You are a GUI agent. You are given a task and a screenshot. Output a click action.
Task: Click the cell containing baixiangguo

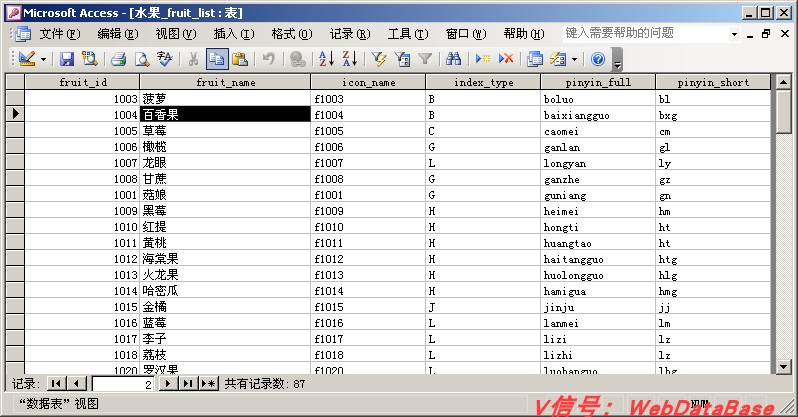[598, 115]
